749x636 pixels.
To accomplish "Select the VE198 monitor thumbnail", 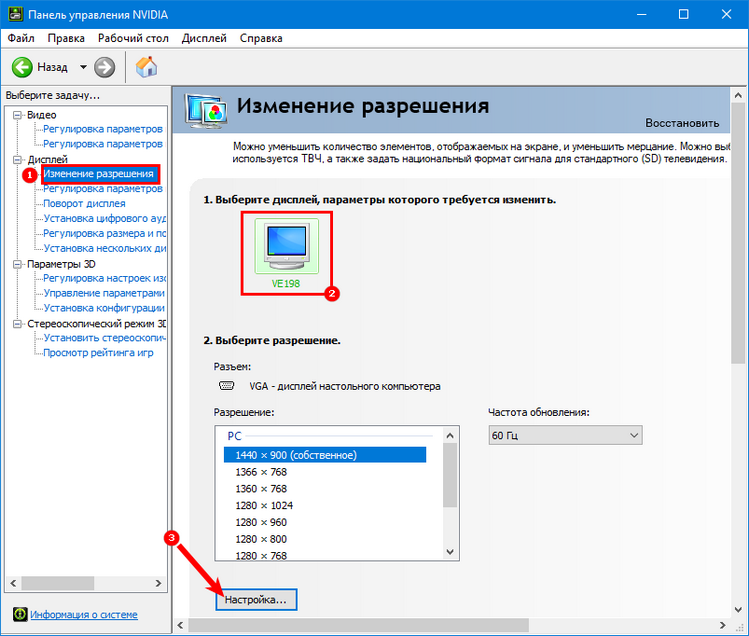I will (x=286, y=247).
